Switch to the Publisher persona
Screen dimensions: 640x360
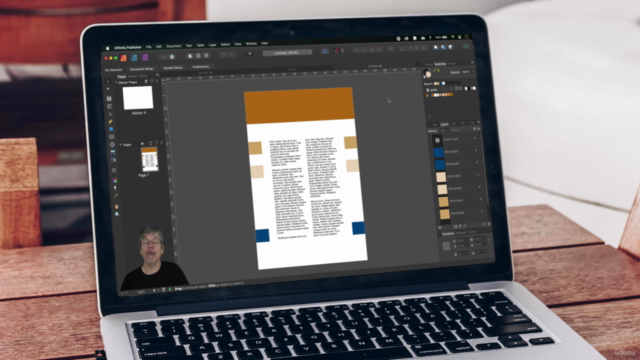click(123, 58)
